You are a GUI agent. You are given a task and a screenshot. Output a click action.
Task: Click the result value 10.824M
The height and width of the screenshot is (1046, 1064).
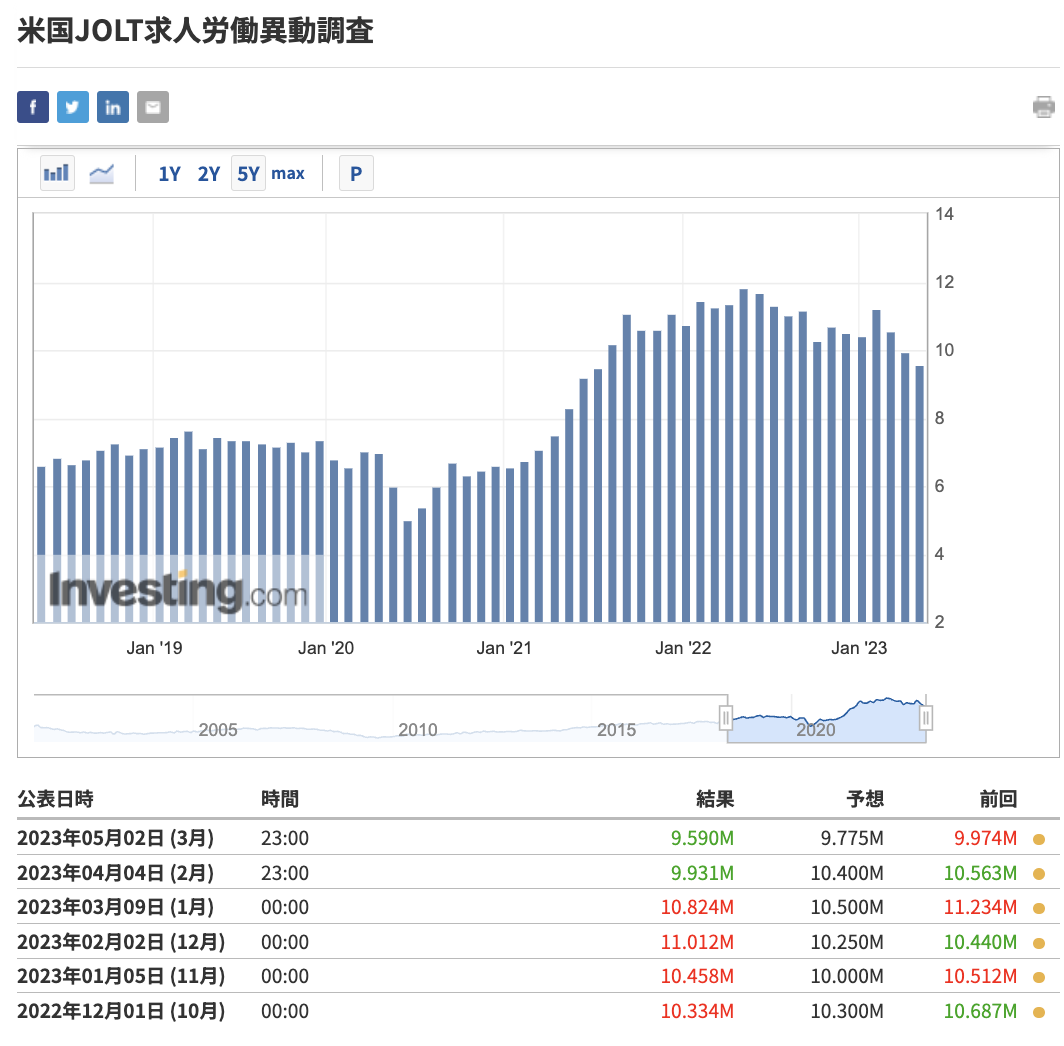(x=698, y=907)
